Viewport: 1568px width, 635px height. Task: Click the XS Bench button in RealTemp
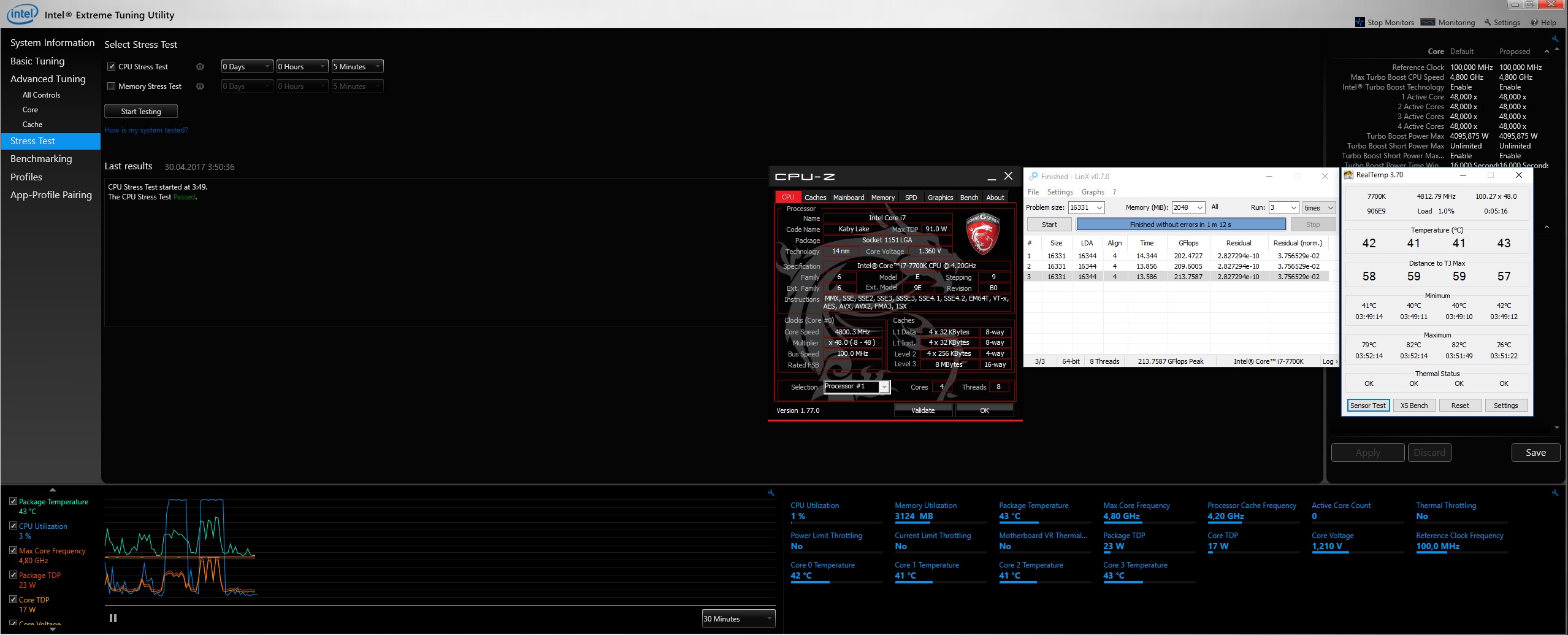coord(1414,406)
